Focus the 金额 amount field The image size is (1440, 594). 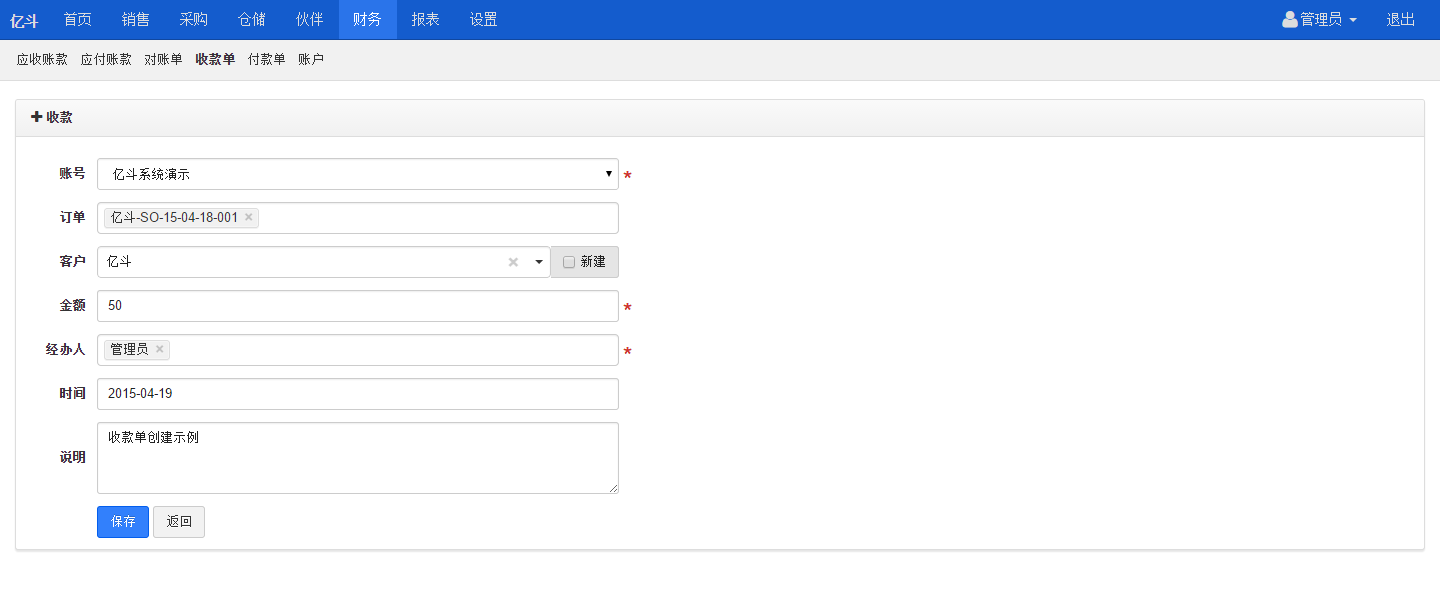coord(357,306)
